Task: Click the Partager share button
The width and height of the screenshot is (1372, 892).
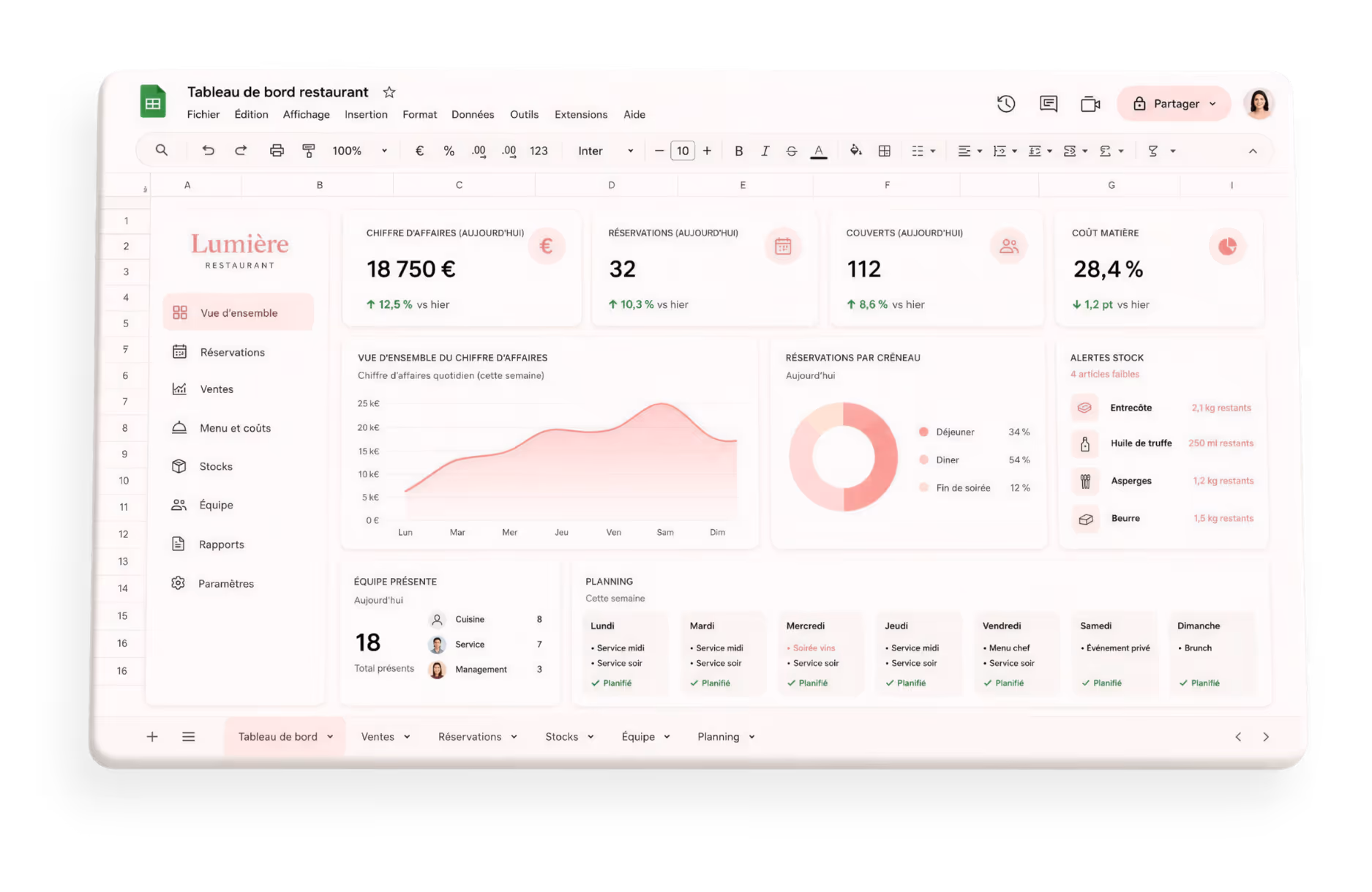Action: tap(1174, 104)
